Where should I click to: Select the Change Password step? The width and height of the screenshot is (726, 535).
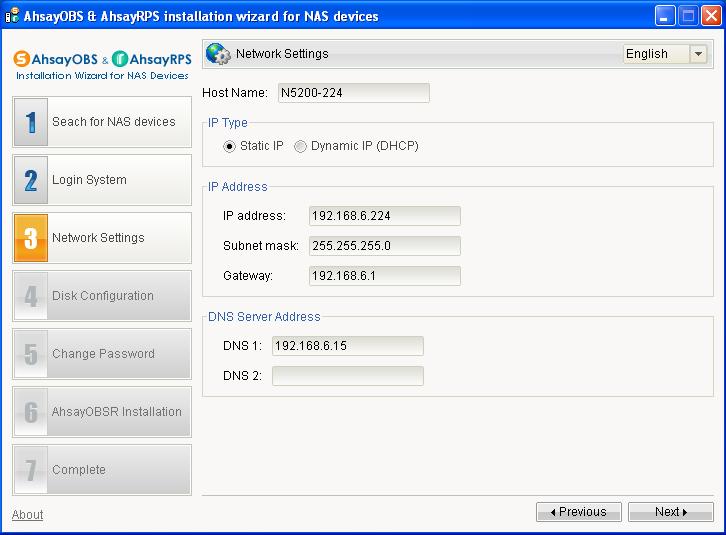(102, 354)
